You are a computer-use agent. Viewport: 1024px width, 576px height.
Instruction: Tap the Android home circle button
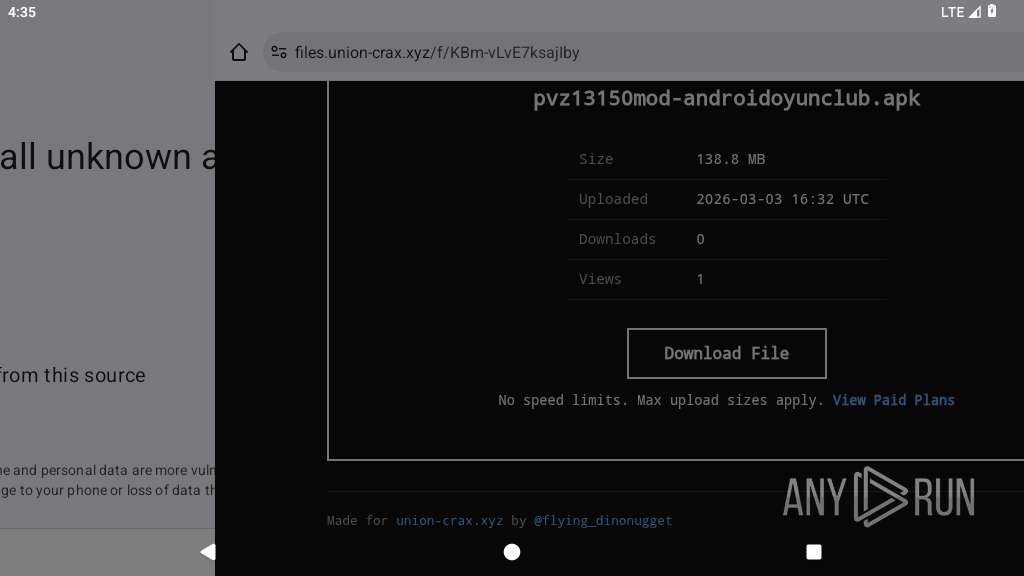512,552
